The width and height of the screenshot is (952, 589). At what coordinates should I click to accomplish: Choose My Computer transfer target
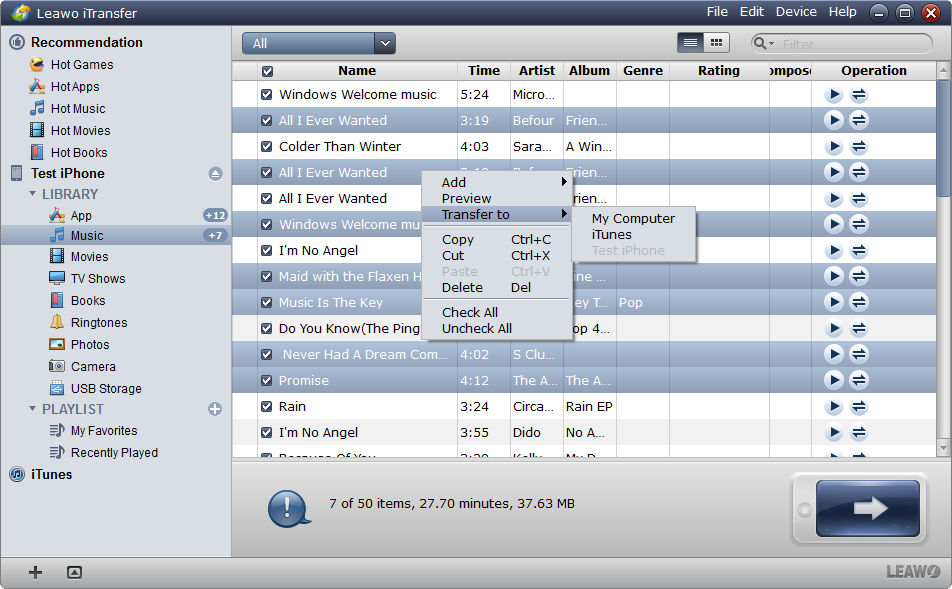633,219
